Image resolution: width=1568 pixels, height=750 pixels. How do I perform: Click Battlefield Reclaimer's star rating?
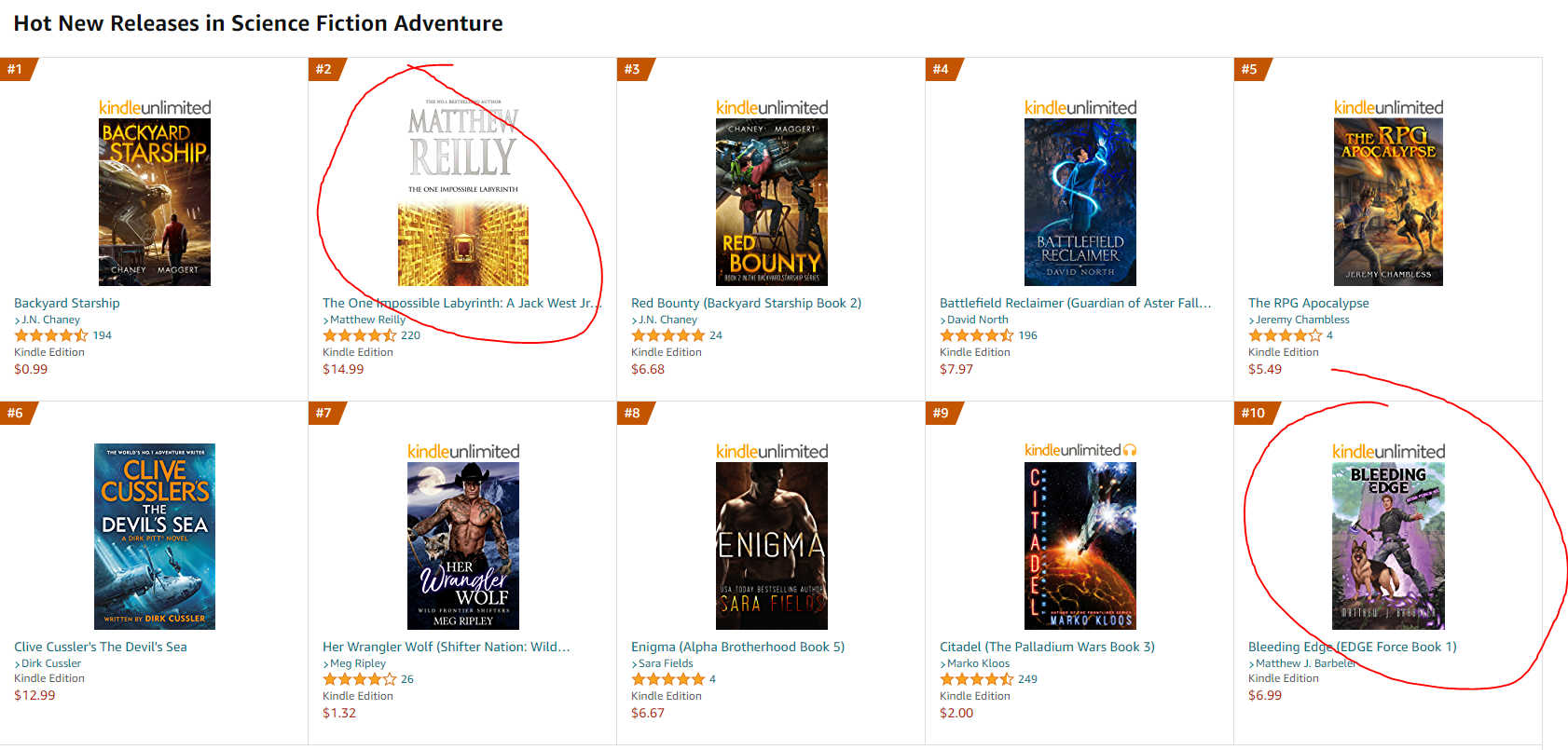click(x=977, y=335)
